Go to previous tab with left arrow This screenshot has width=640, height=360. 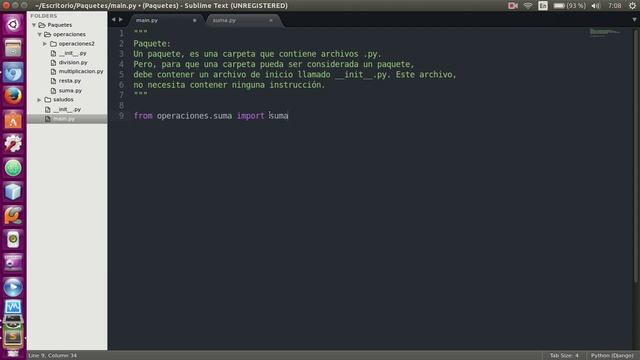pos(113,20)
